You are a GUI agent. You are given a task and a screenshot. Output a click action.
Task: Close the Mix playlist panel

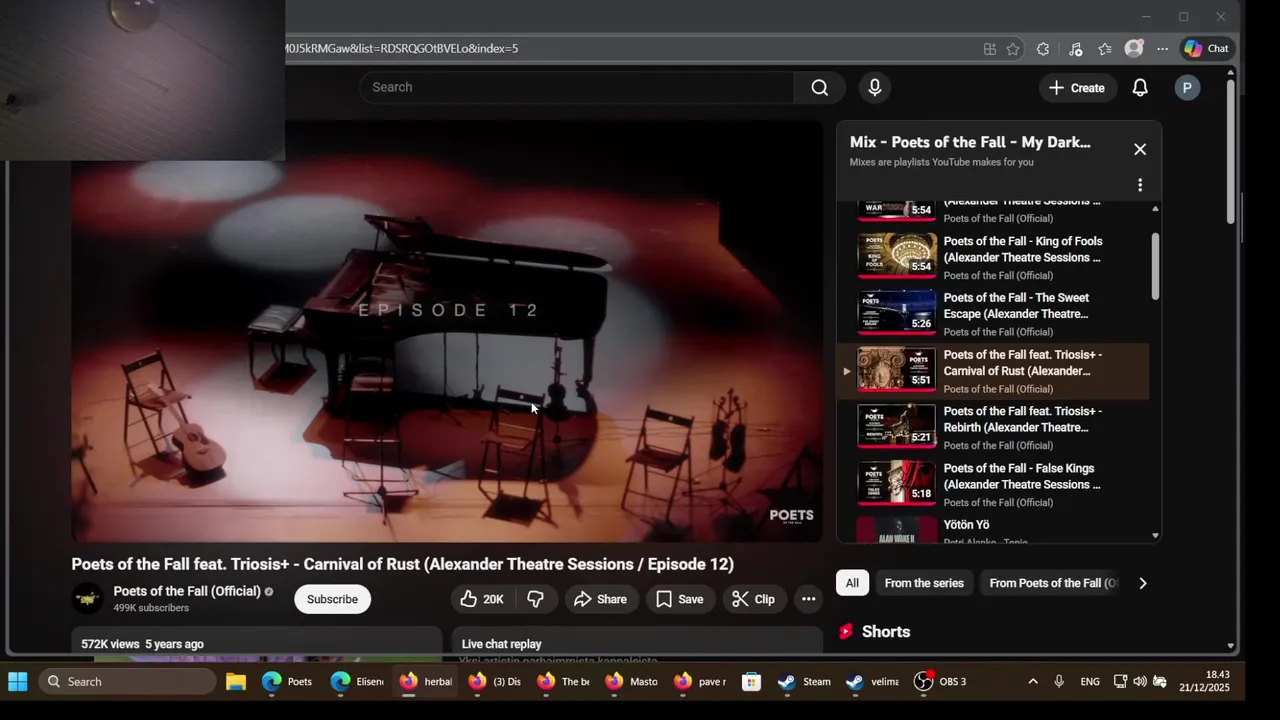(x=1140, y=149)
